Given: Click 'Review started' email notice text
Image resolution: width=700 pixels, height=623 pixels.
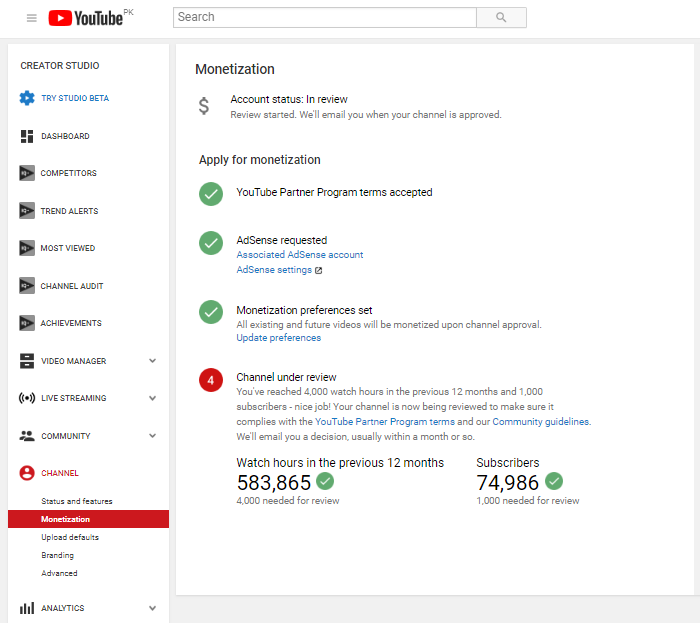Looking at the screenshot, I should 366,115.
